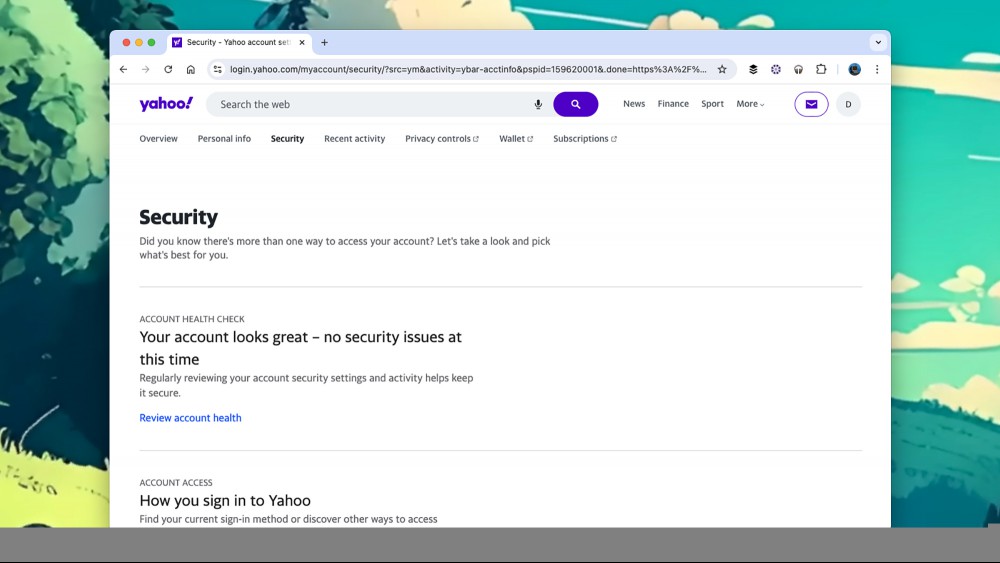Open News link in Yahoo header
Screen dimensions: 1000x563
634,104
